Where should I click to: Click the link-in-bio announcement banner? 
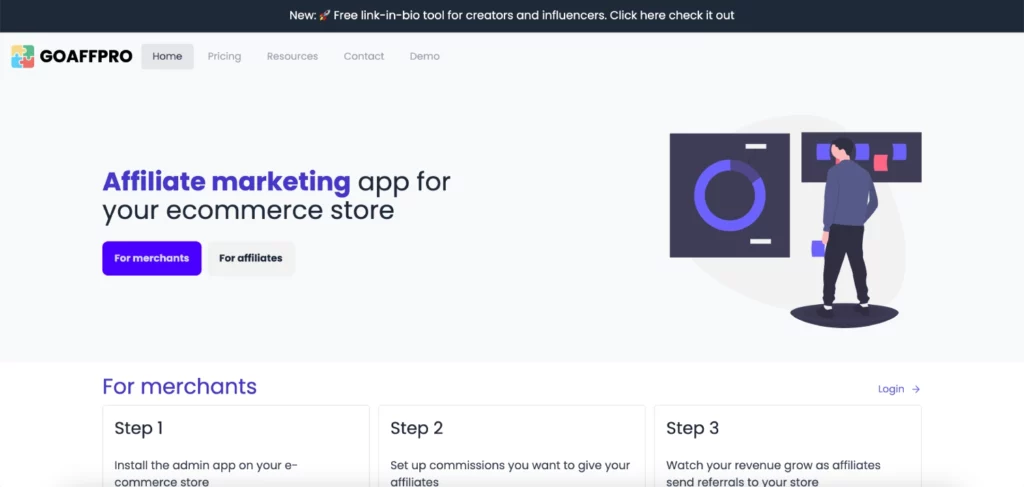point(512,15)
